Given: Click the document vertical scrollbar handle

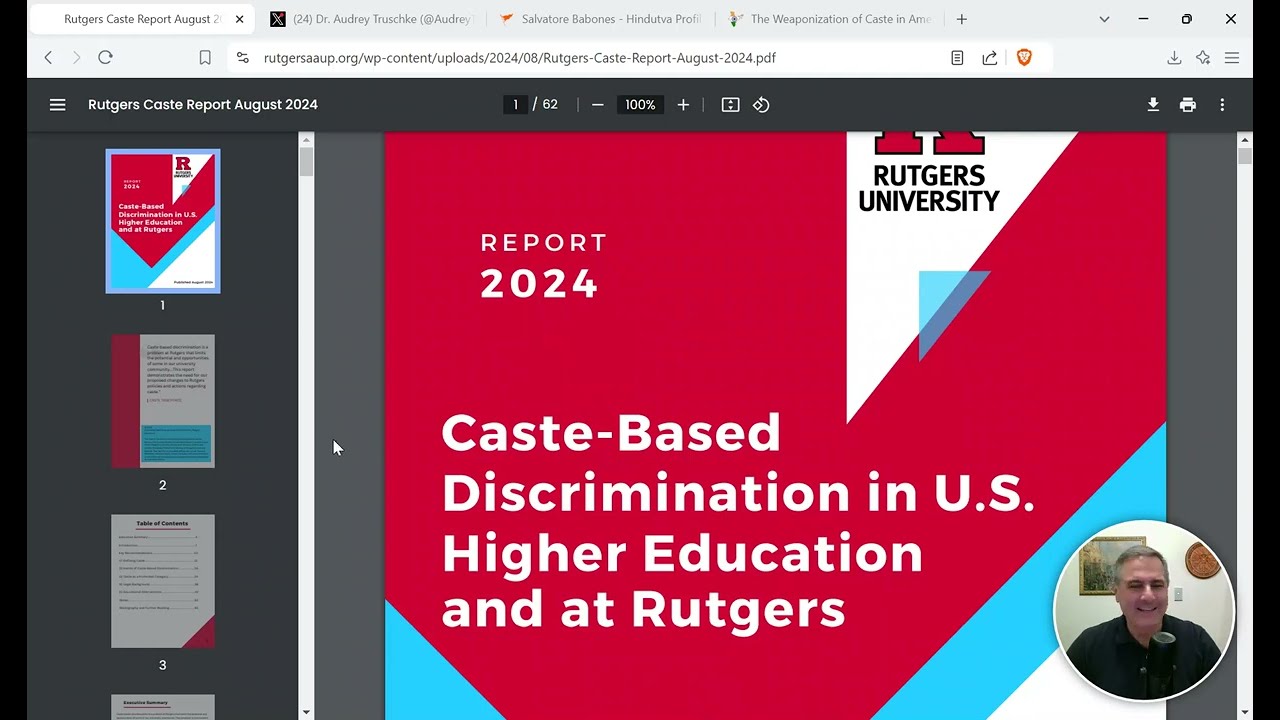Looking at the screenshot, I should coord(1245,156).
